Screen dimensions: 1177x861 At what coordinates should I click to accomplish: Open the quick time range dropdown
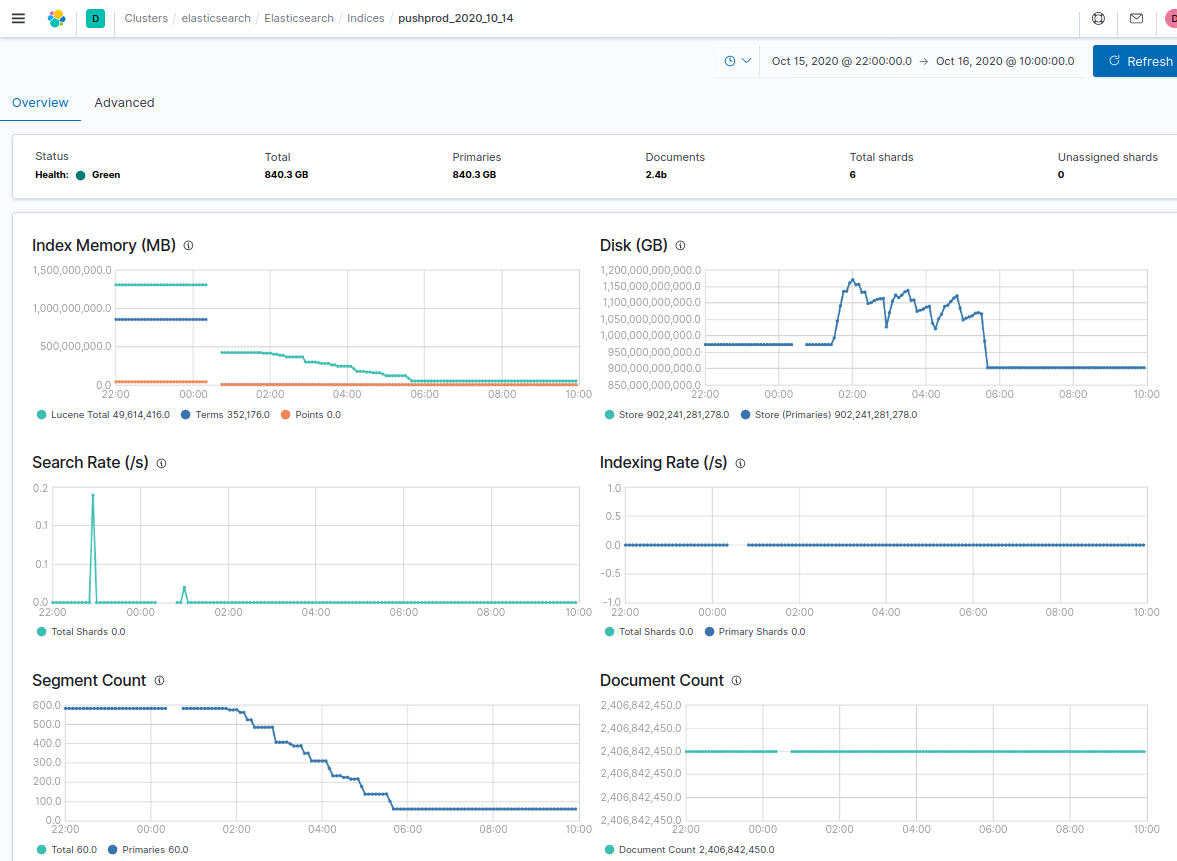click(738, 61)
